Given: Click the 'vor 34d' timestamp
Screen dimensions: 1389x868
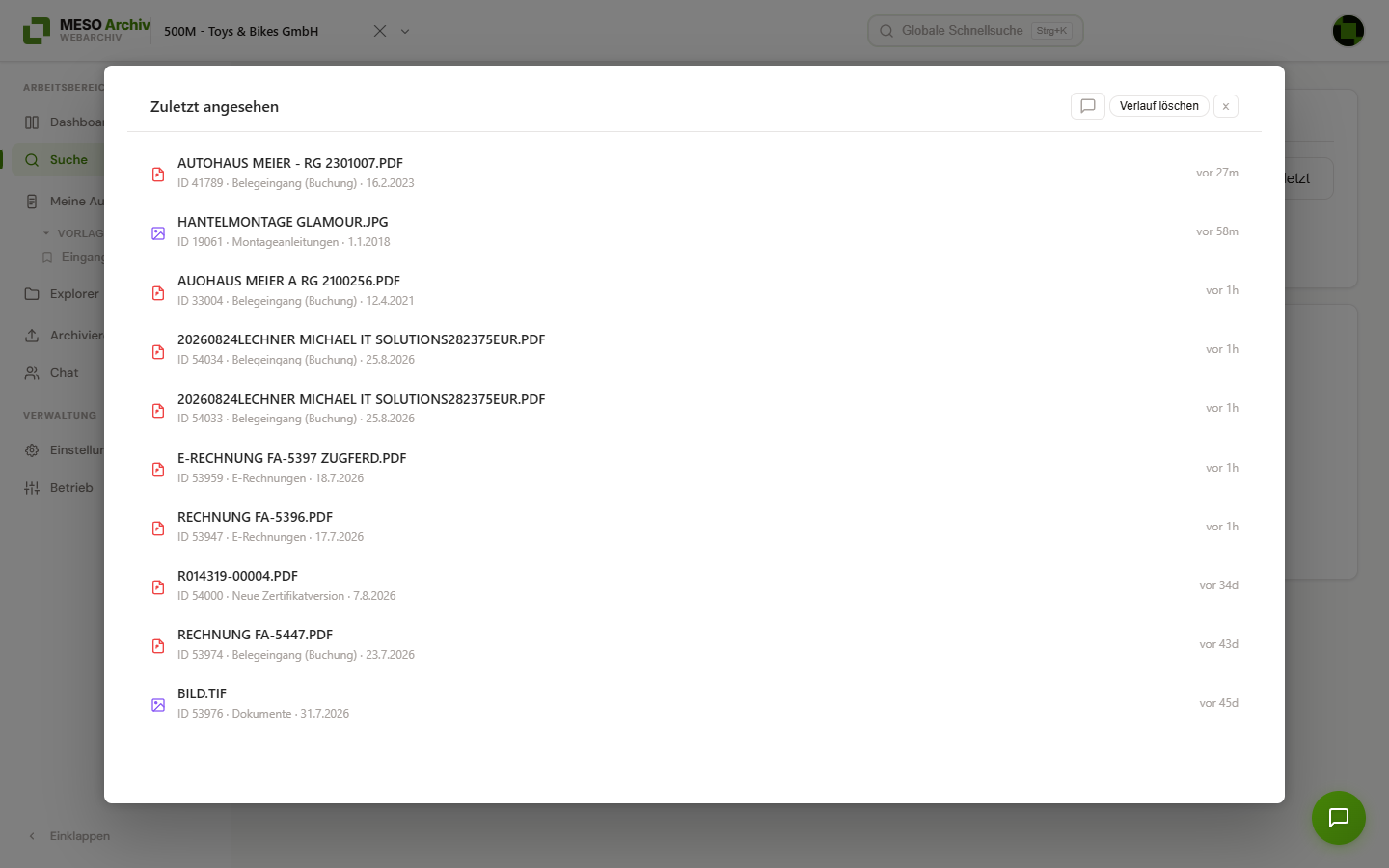Looking at the screenshot, I should (1218, 585).
